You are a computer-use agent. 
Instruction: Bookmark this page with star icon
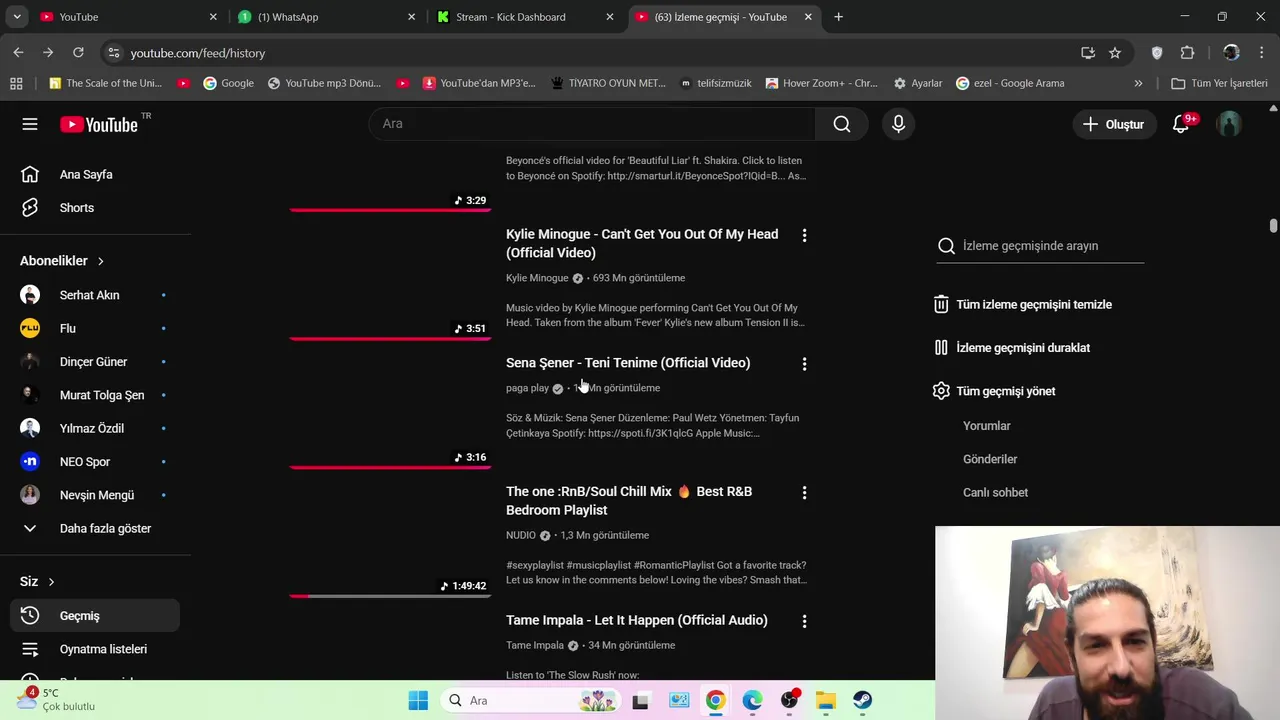(1115, 53)
